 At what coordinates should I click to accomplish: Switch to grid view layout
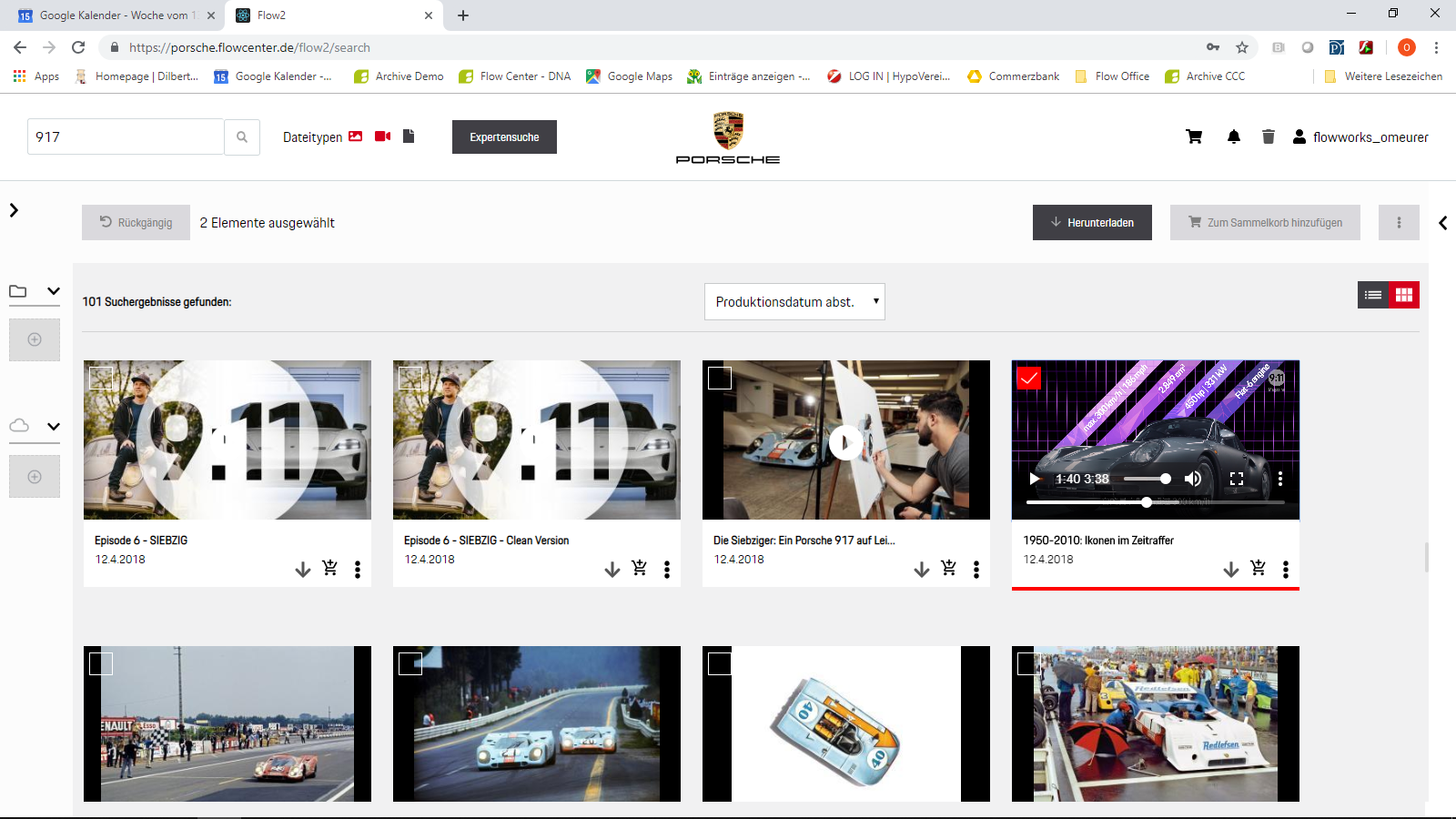[x=1404, y=295]
